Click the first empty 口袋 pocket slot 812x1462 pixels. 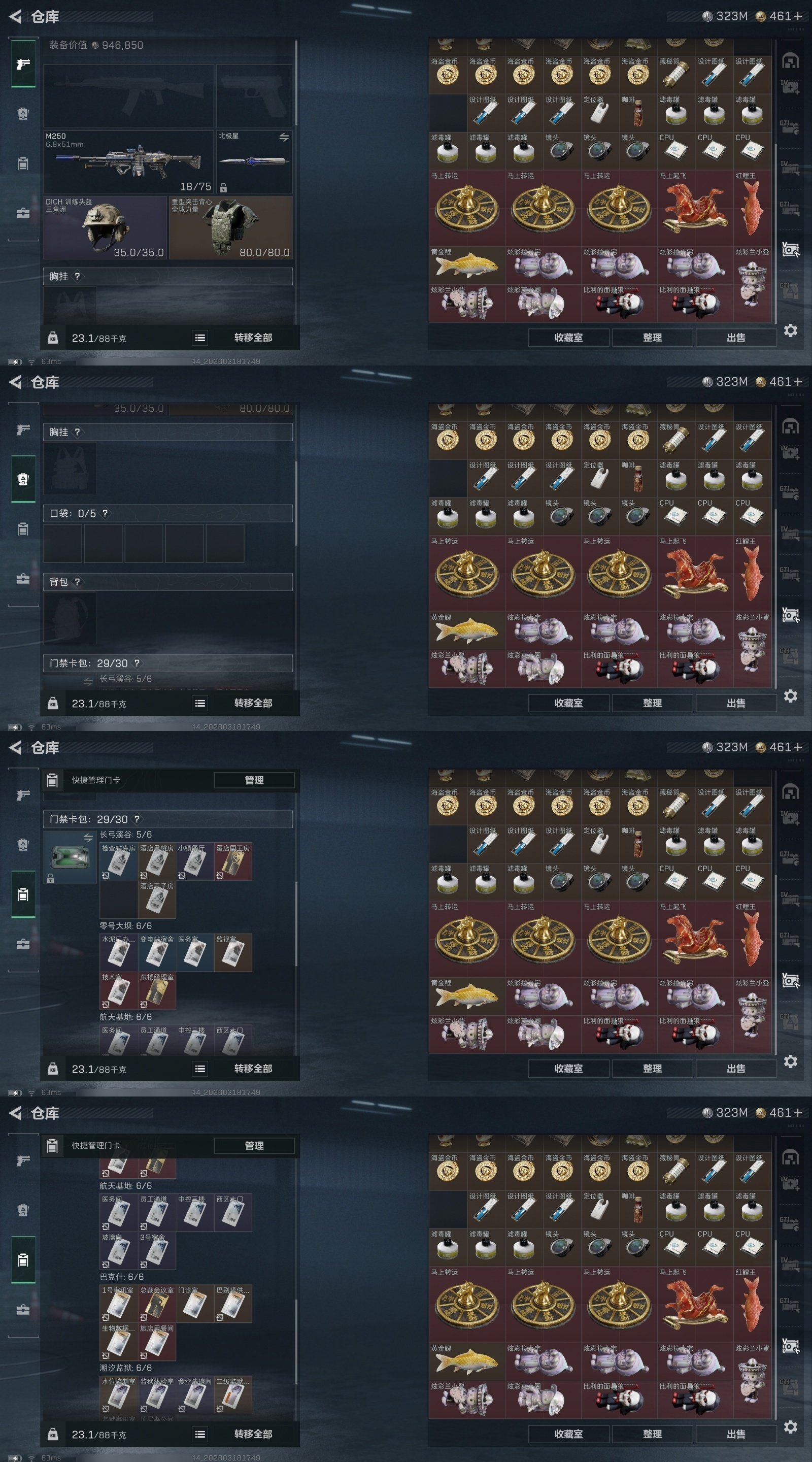click(x=62, y=543)
